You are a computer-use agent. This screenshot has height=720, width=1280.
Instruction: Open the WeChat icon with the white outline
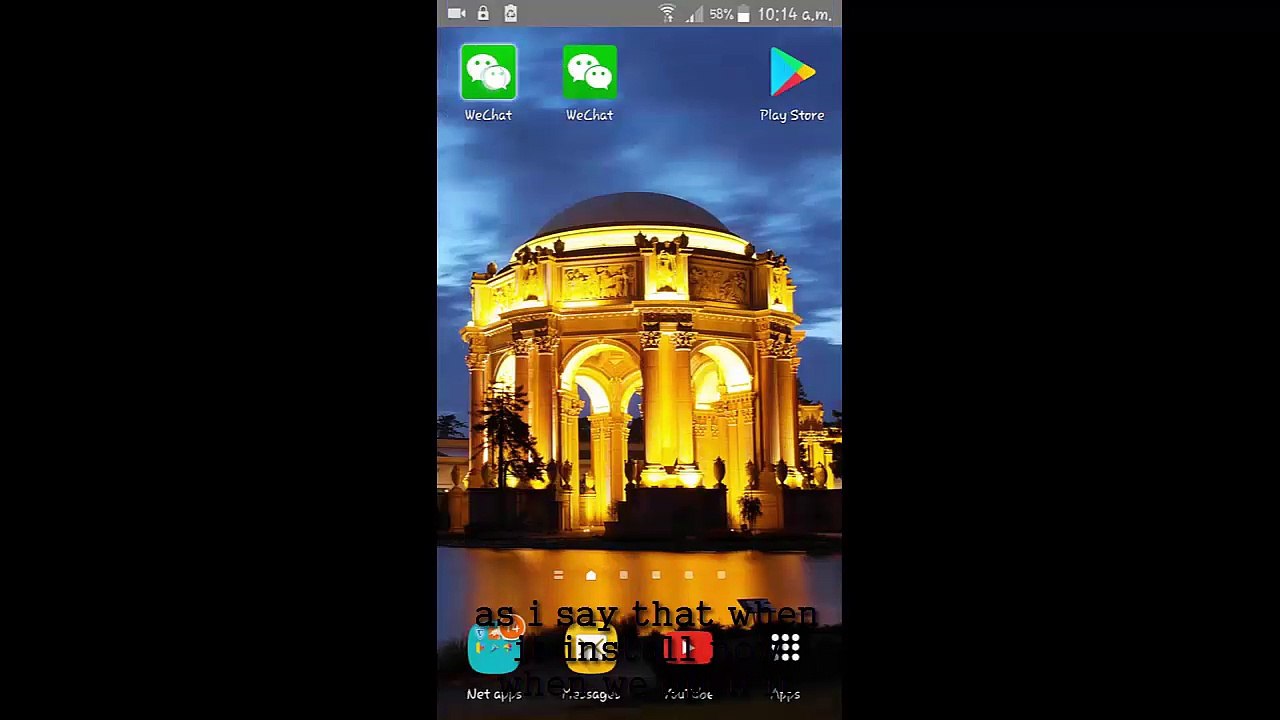[488, 73]
